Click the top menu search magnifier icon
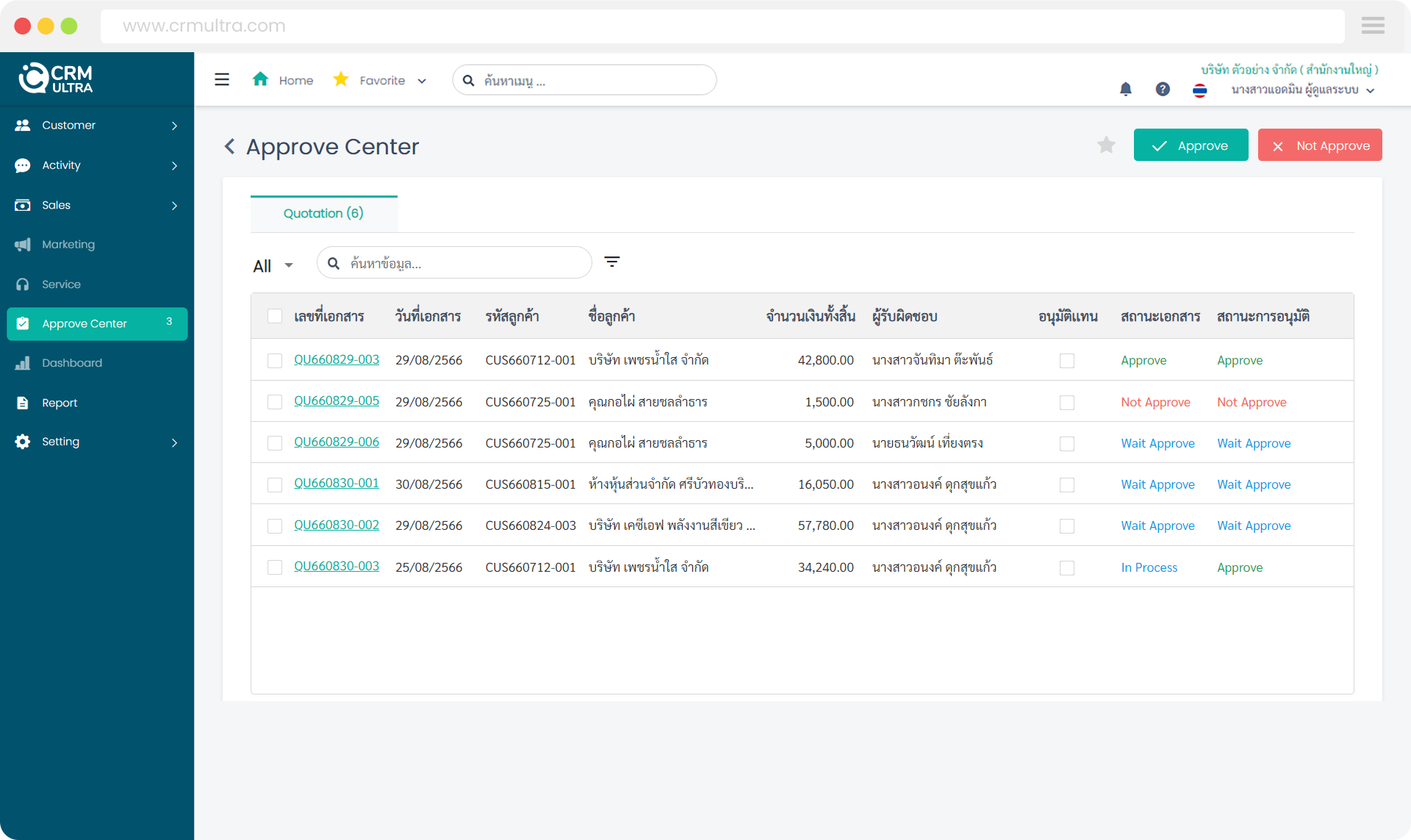 [468, 80]
